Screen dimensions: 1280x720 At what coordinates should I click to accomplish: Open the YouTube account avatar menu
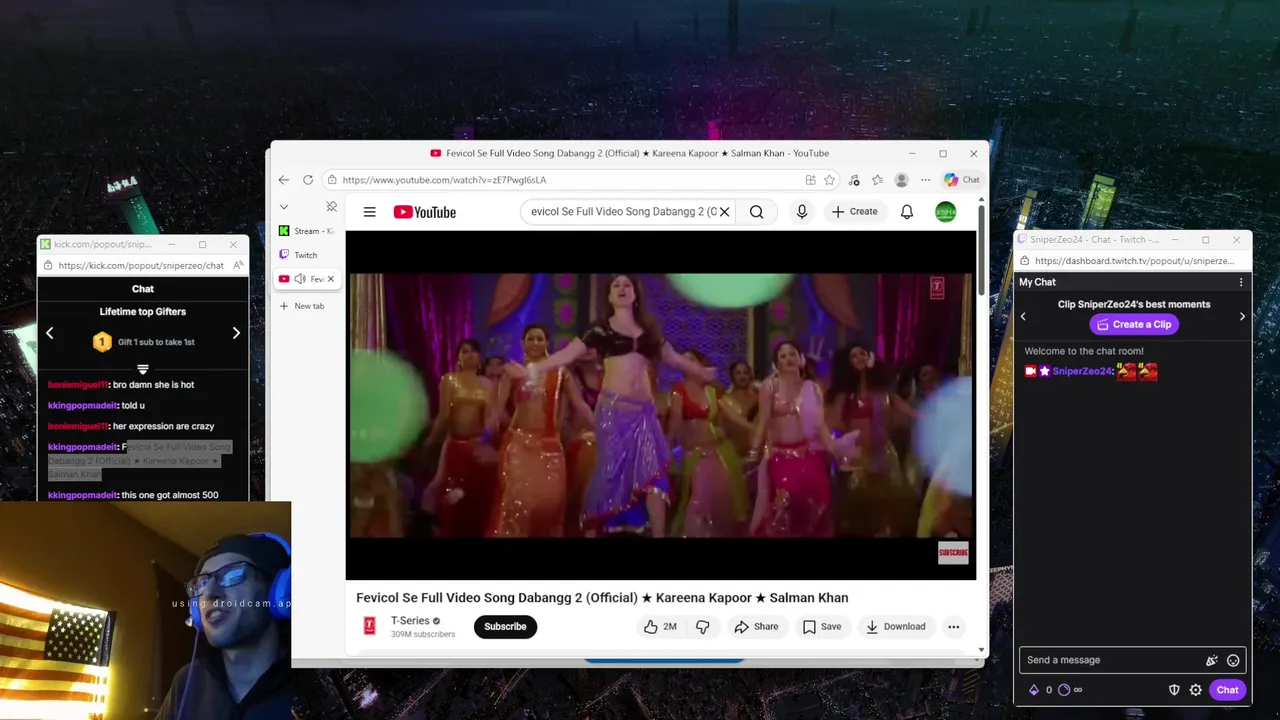tap(945, 212)
